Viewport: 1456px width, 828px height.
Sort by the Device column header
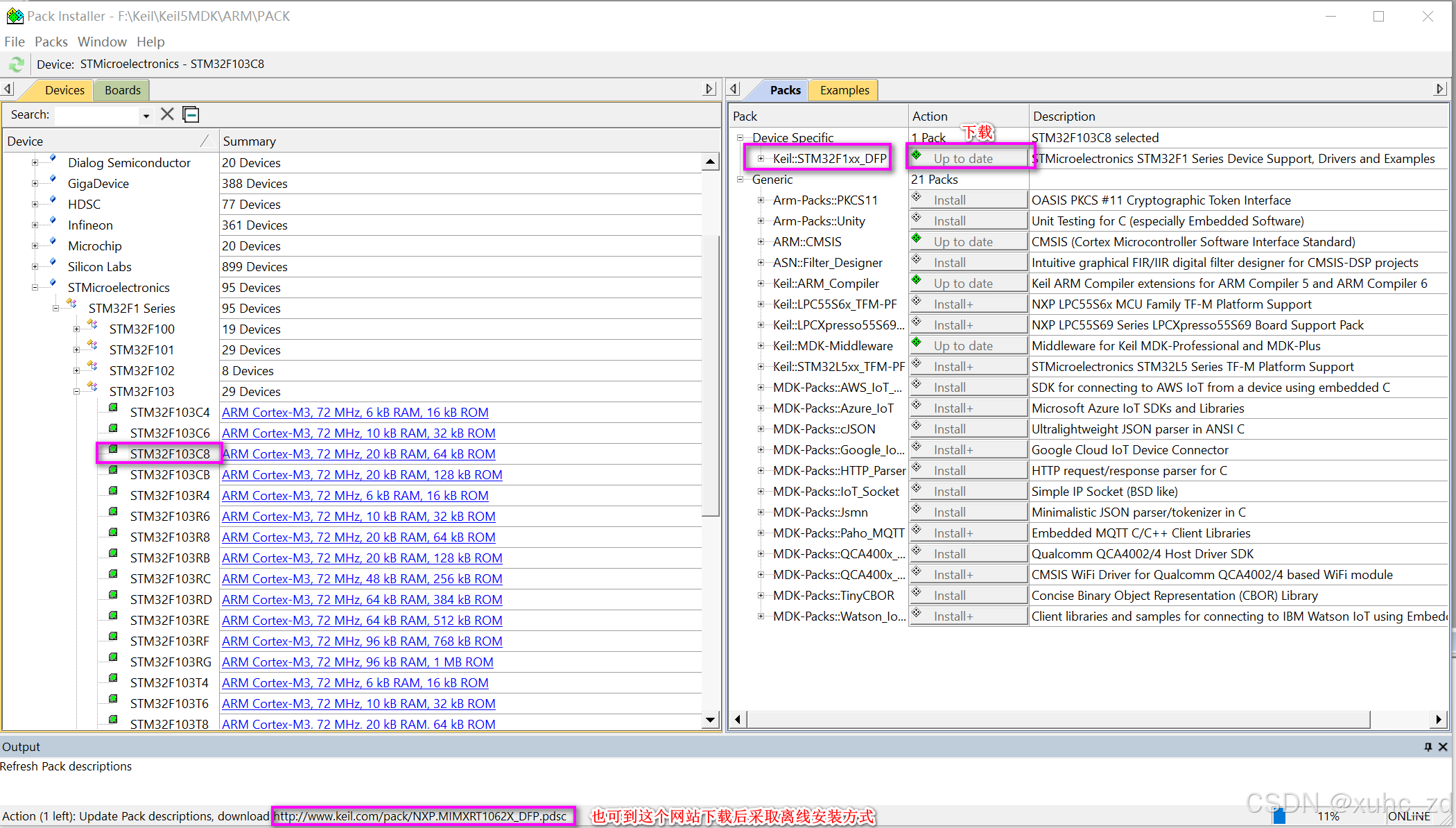[x=110, y=141]
